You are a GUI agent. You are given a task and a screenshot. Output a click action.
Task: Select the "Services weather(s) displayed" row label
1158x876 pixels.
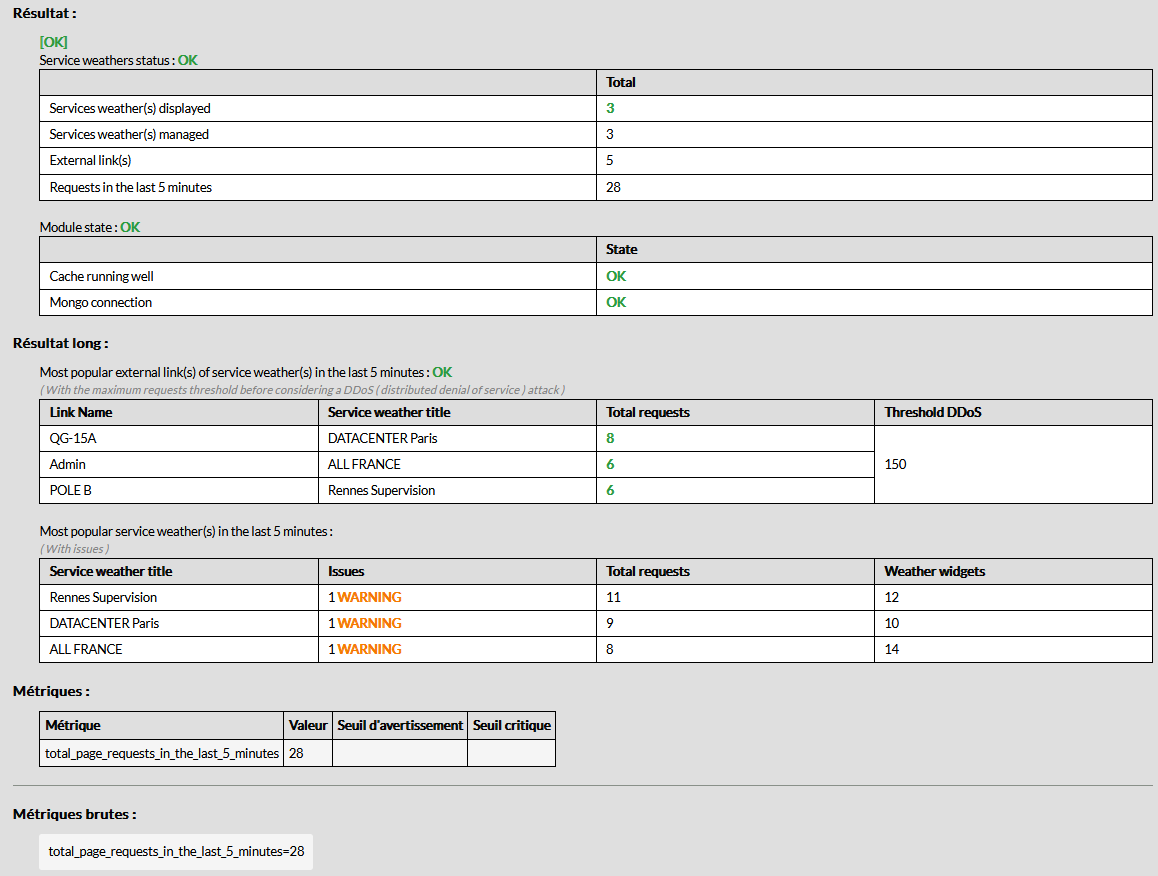click(130, 108)
